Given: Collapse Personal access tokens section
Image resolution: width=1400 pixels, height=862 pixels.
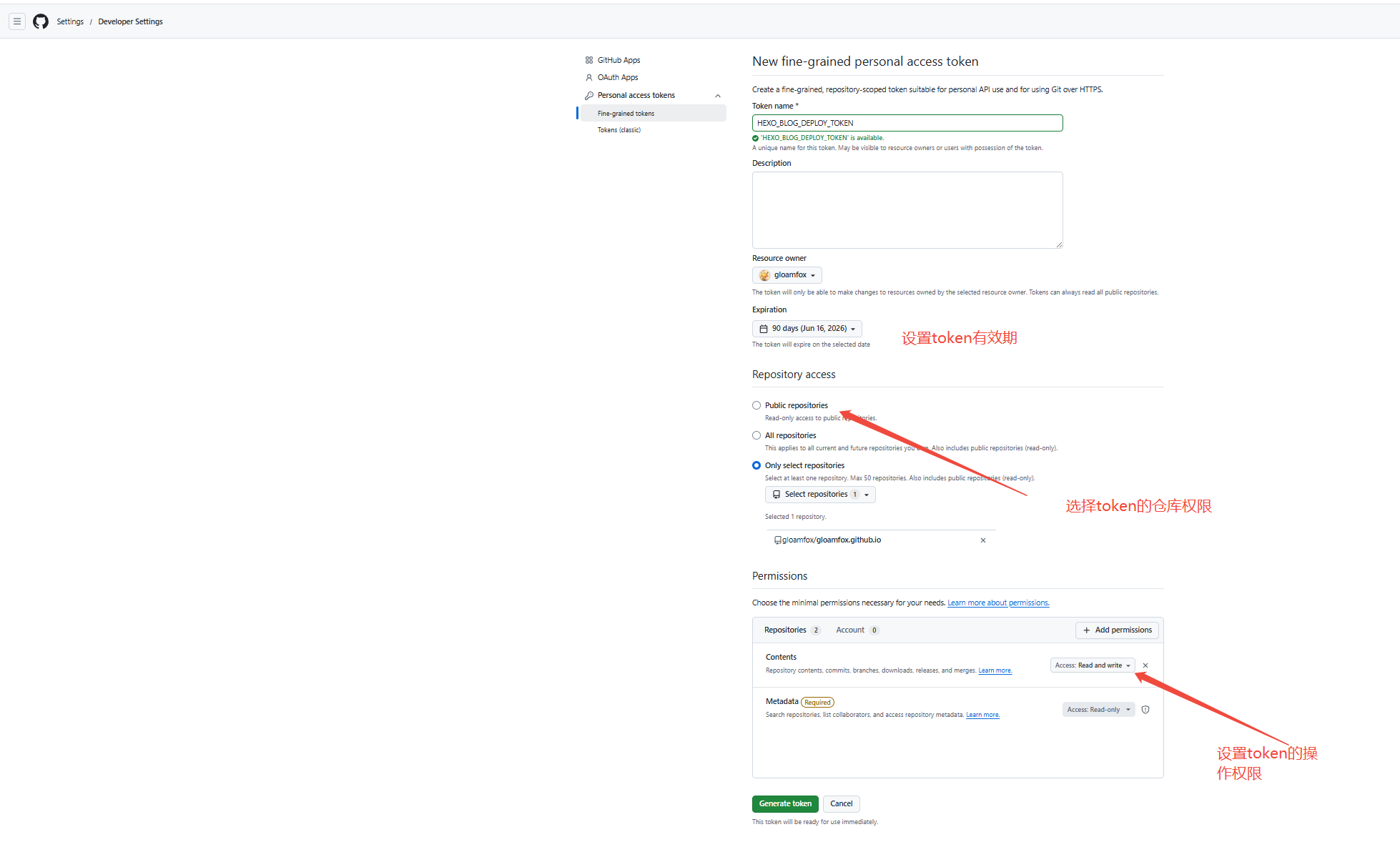Looking at the screenshot, I should click(x=718, y=96).
